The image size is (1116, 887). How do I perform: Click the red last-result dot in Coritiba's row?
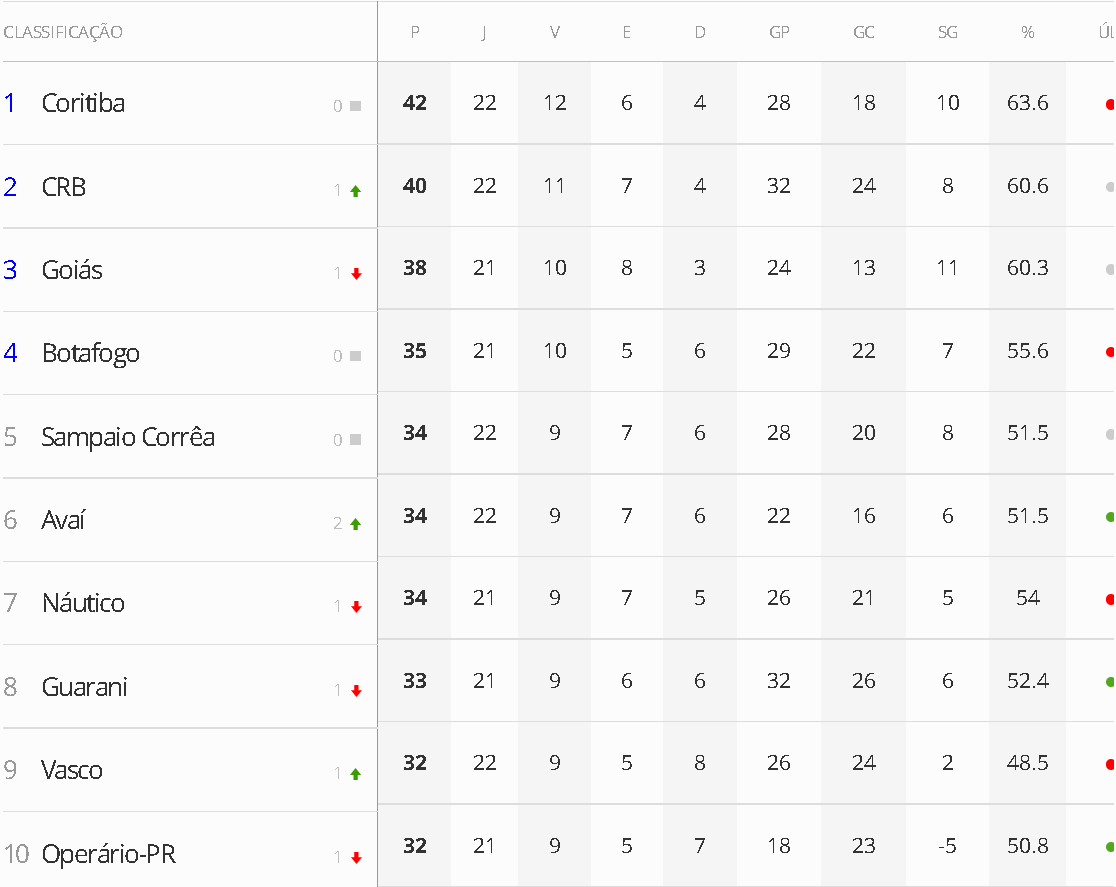(x=1109, y=103)
